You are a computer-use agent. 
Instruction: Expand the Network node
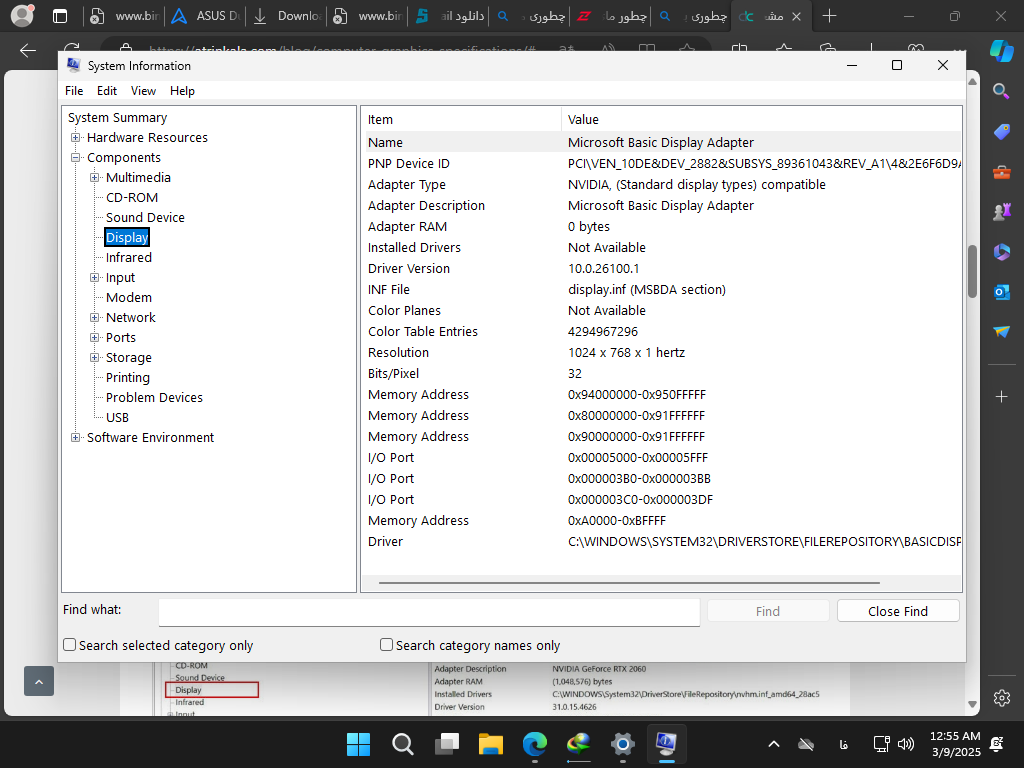click(x=95, y=317)
